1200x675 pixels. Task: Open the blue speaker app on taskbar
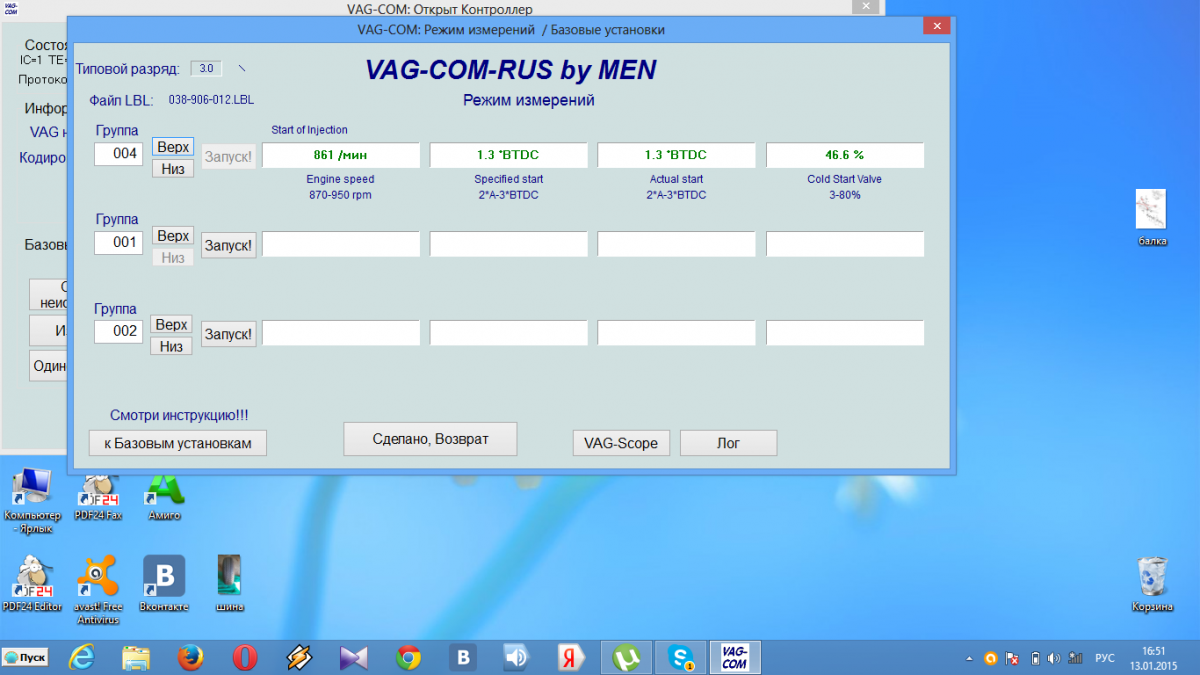517,657
